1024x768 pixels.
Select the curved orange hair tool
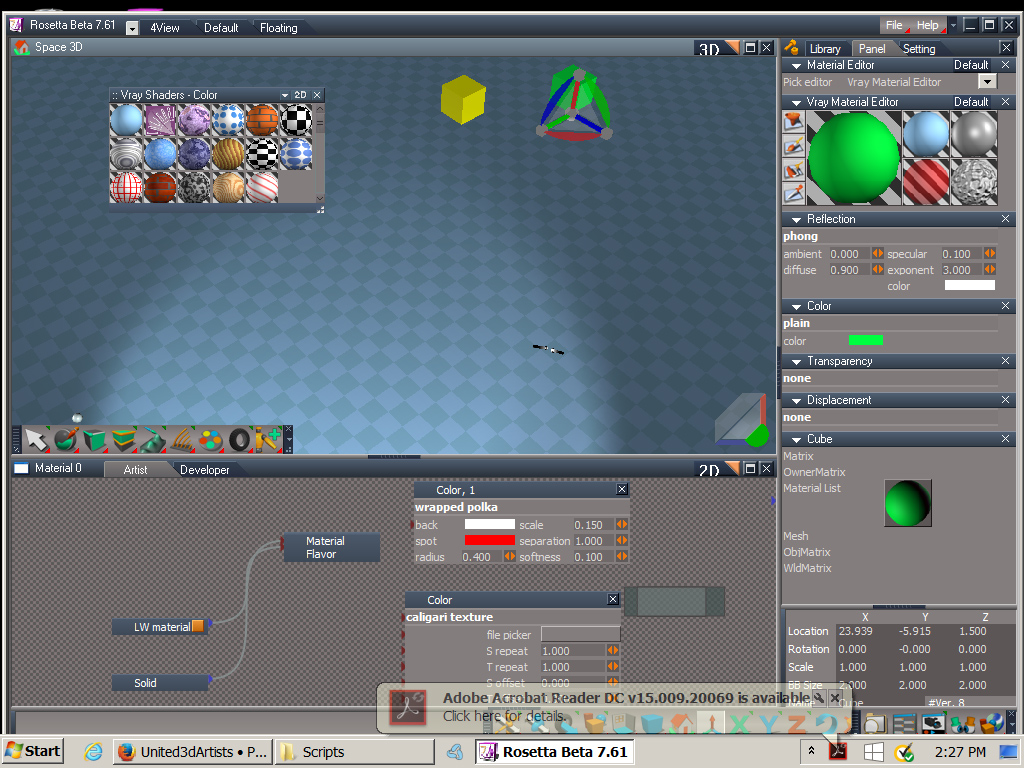tap(182, 440)
